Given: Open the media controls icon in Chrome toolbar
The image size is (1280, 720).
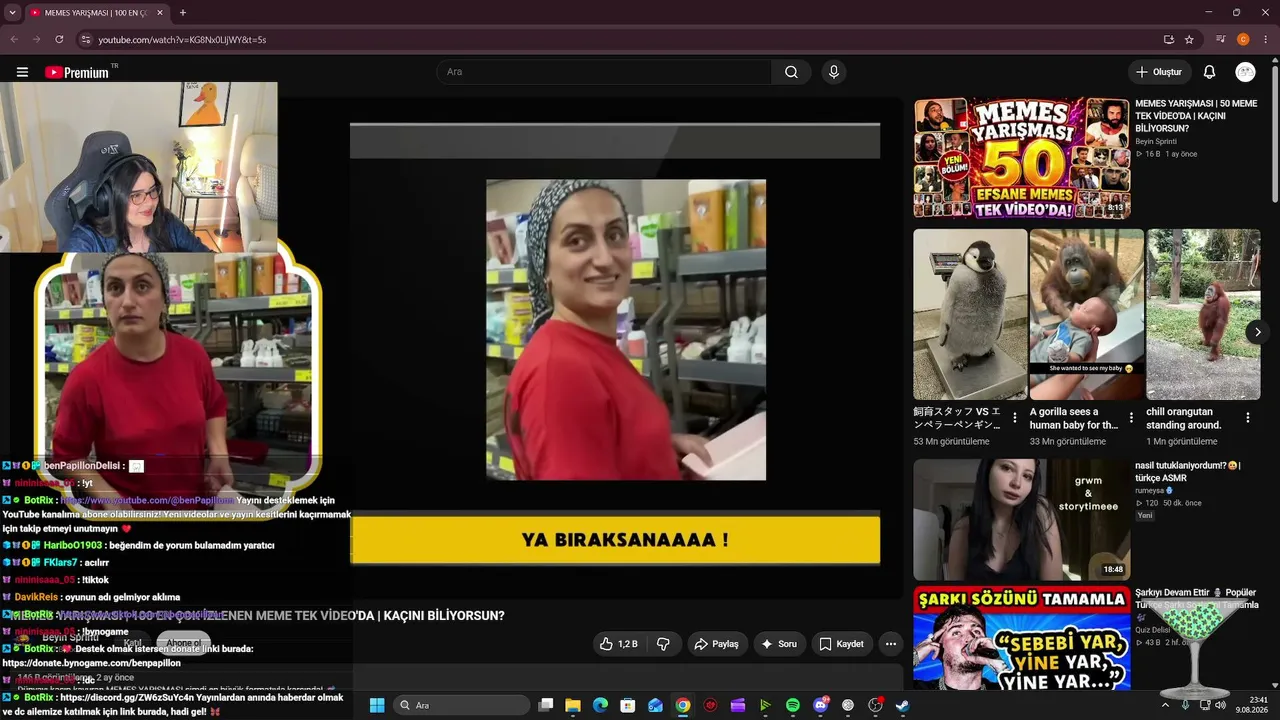Looking at the screenshot, I should pos(1220,40).
